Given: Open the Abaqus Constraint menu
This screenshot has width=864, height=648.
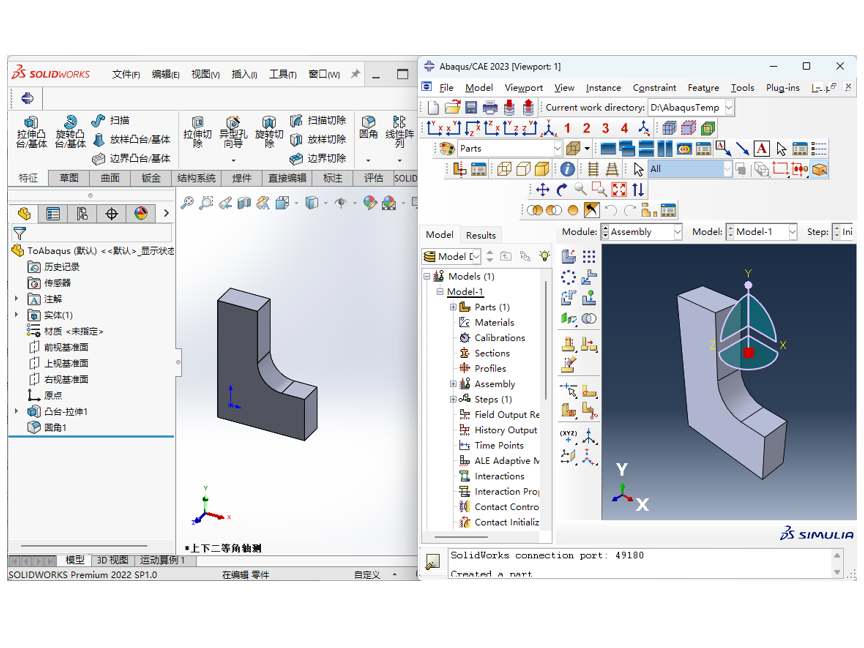Looking at the screenshot, I should [x=654, y=88].
